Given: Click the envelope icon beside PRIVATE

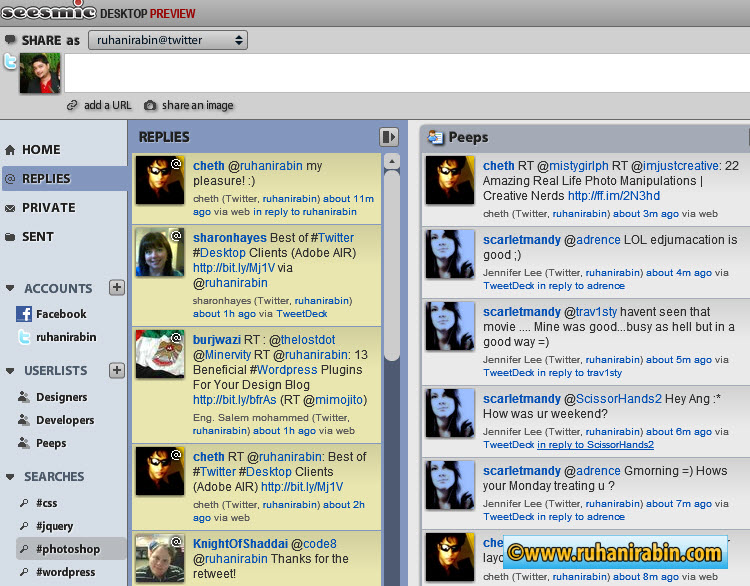Looking at the screenshot, I should (x=10, y=208).
